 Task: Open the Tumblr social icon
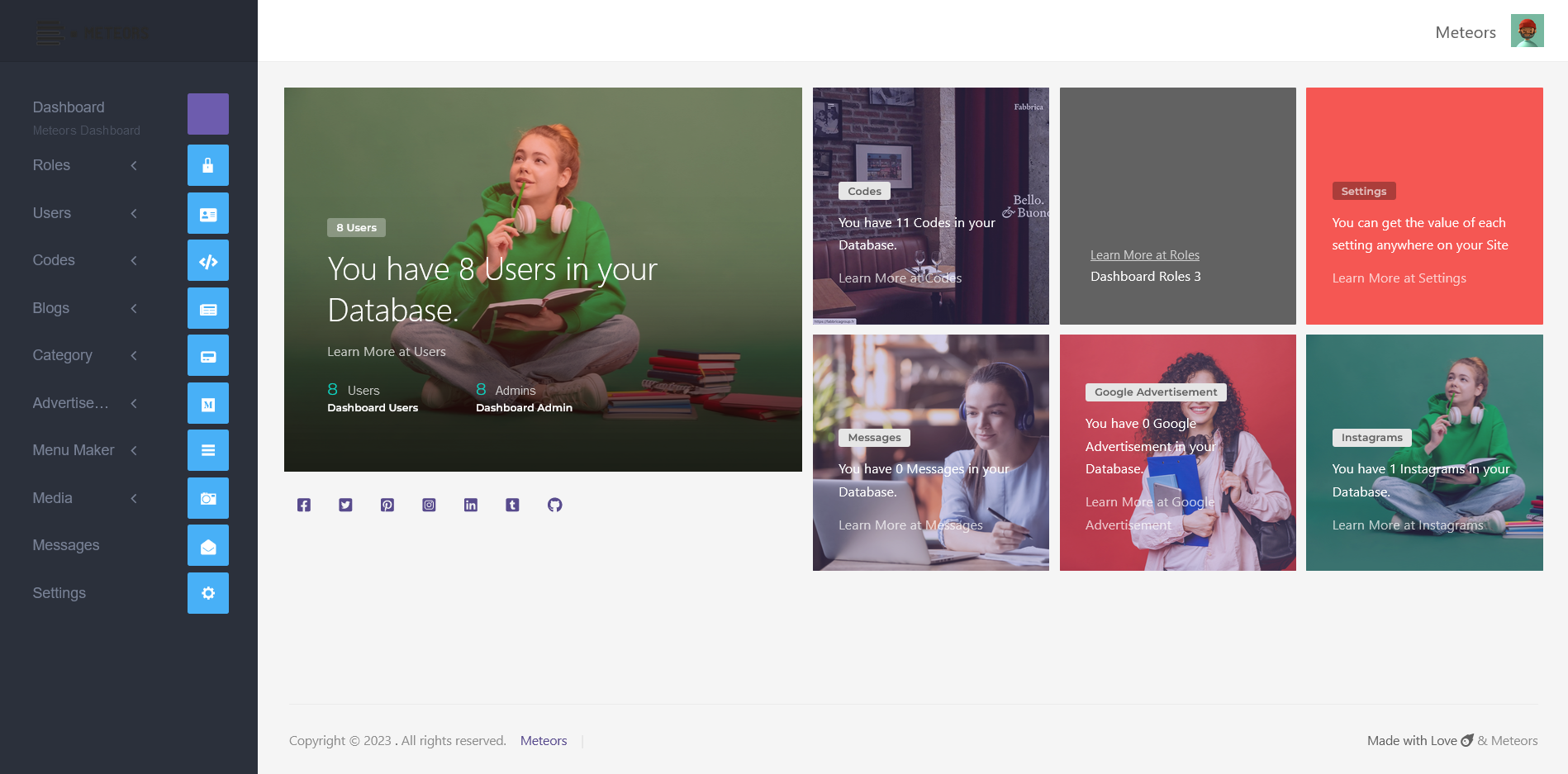pos(512,505)
